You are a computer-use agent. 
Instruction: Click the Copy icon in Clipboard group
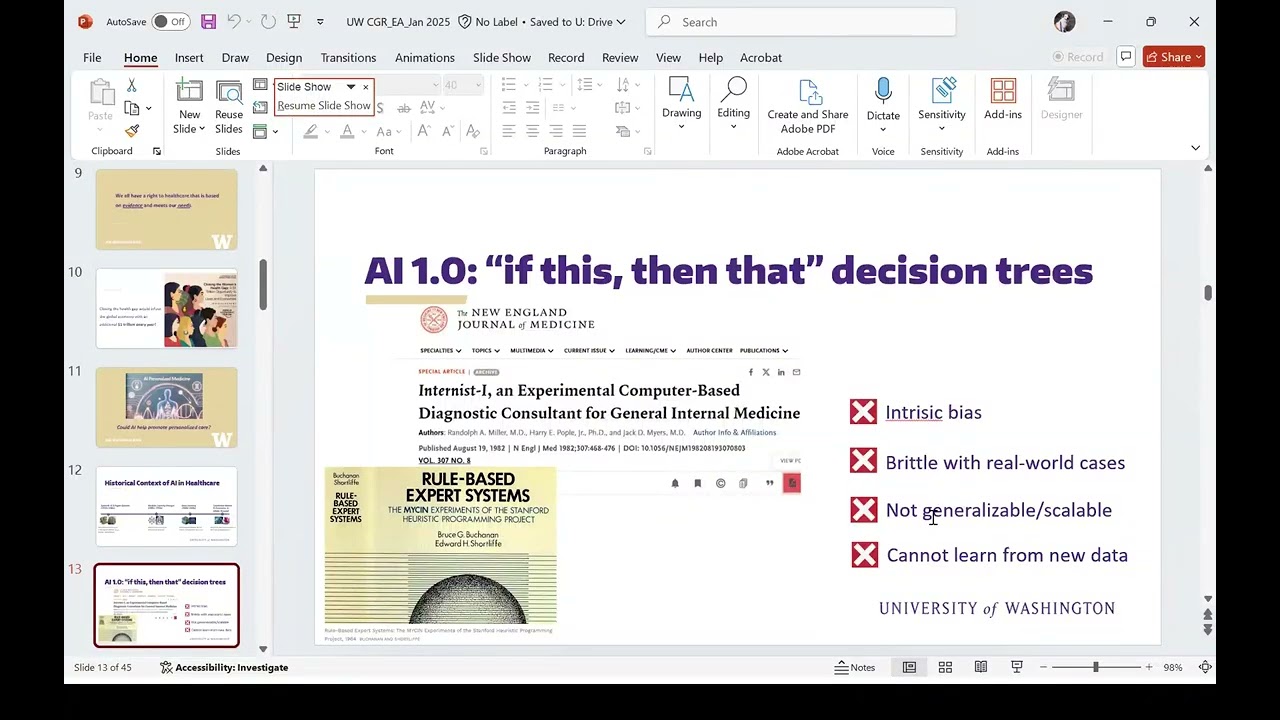(x=131, y=108)
